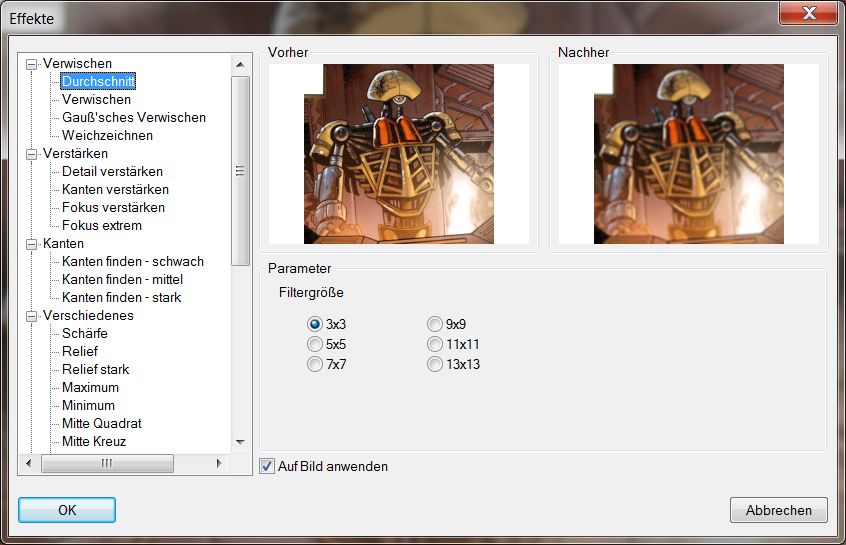Click the horizontal scroll right arrow
This screenshot has height=545, width=846.
[219, 463]
